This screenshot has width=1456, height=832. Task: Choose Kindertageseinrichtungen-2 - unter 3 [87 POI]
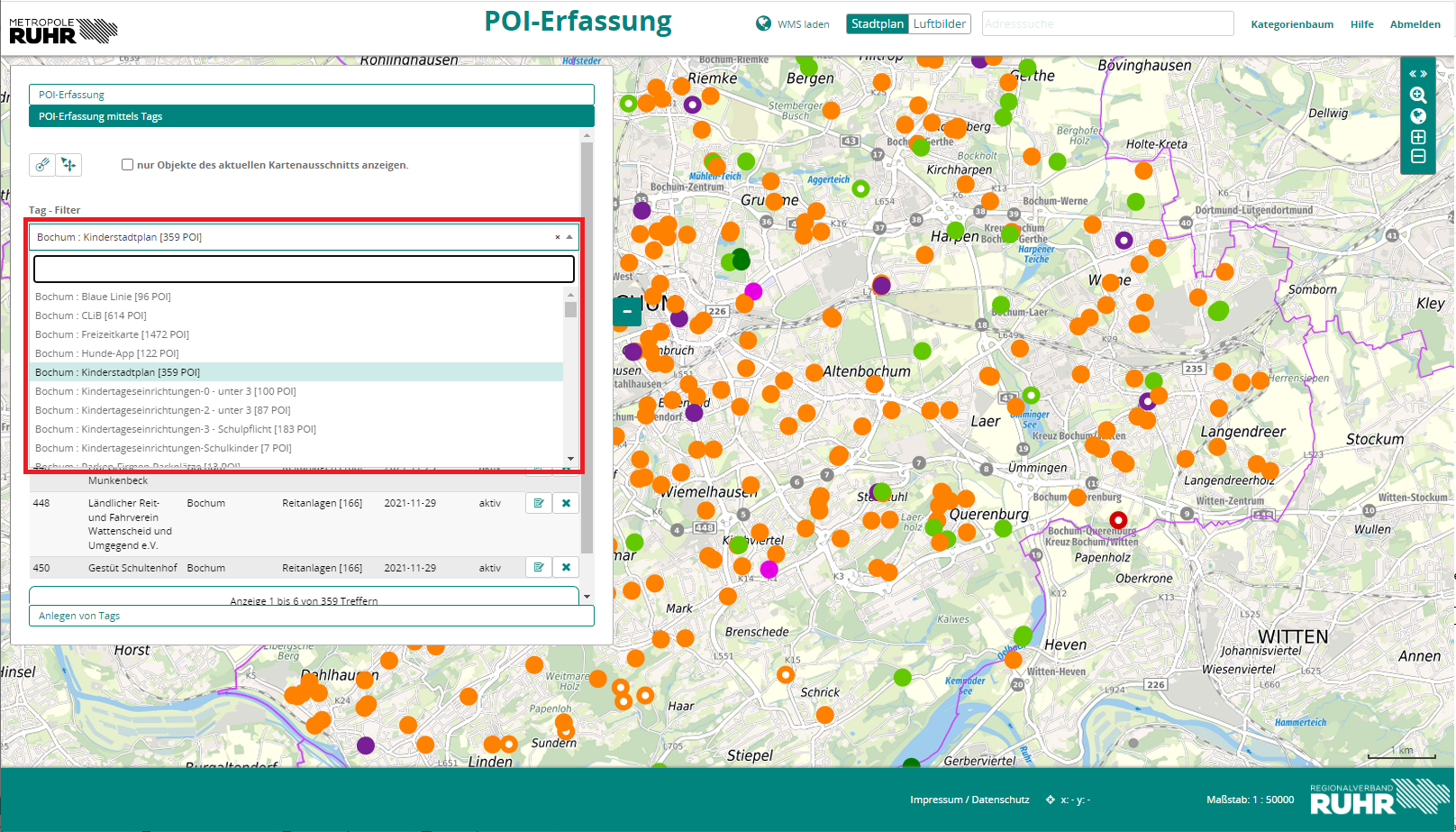click(x=297, y=410)
